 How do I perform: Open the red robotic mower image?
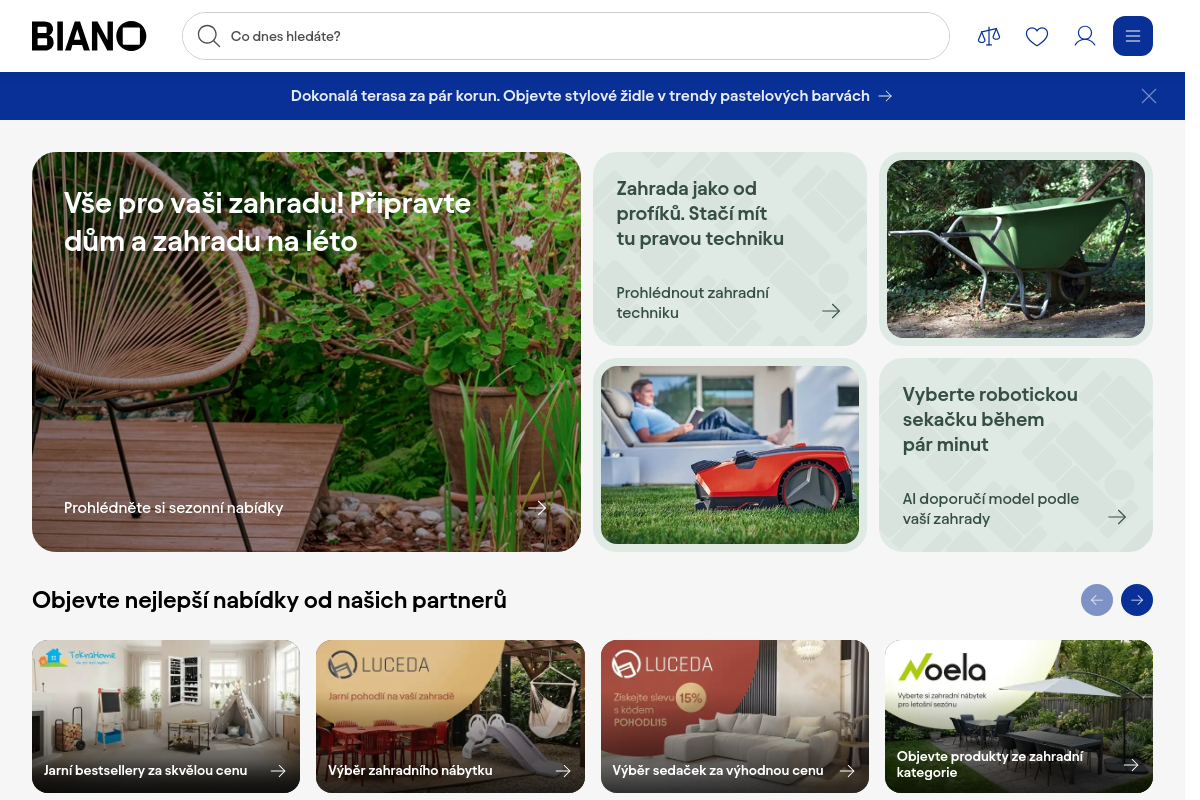[729, 455]
